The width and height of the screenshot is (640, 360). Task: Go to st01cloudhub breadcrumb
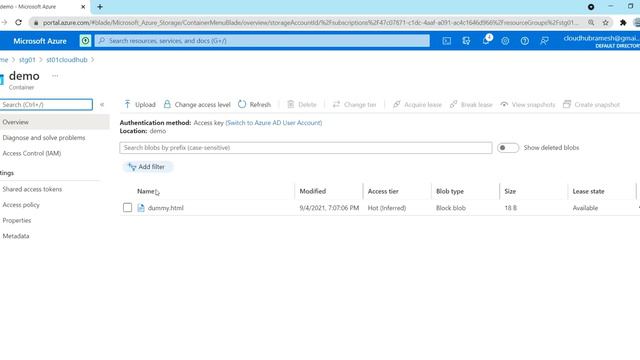(x=67, y=60)
